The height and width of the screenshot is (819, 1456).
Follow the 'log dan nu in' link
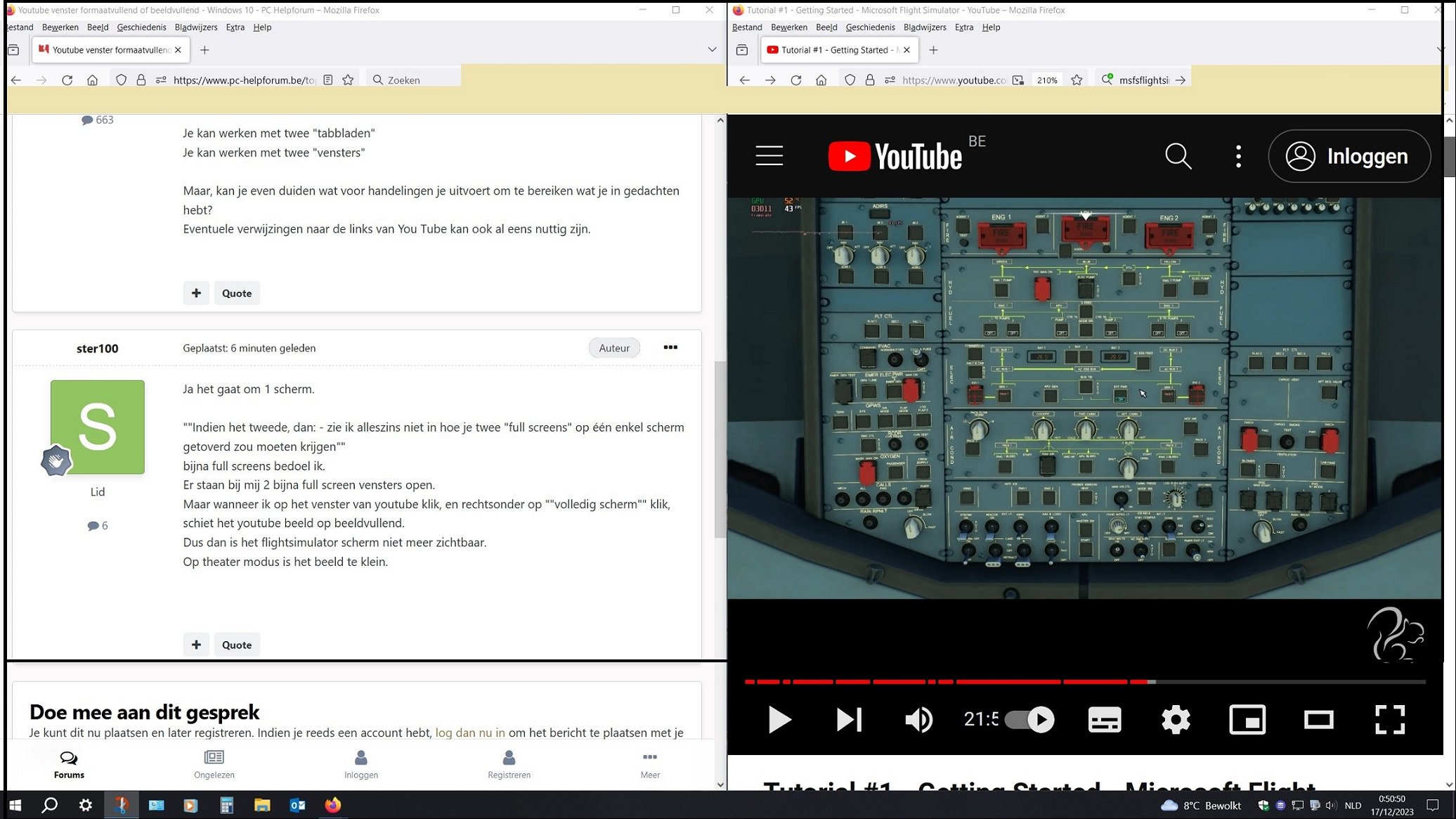[470, 733]
